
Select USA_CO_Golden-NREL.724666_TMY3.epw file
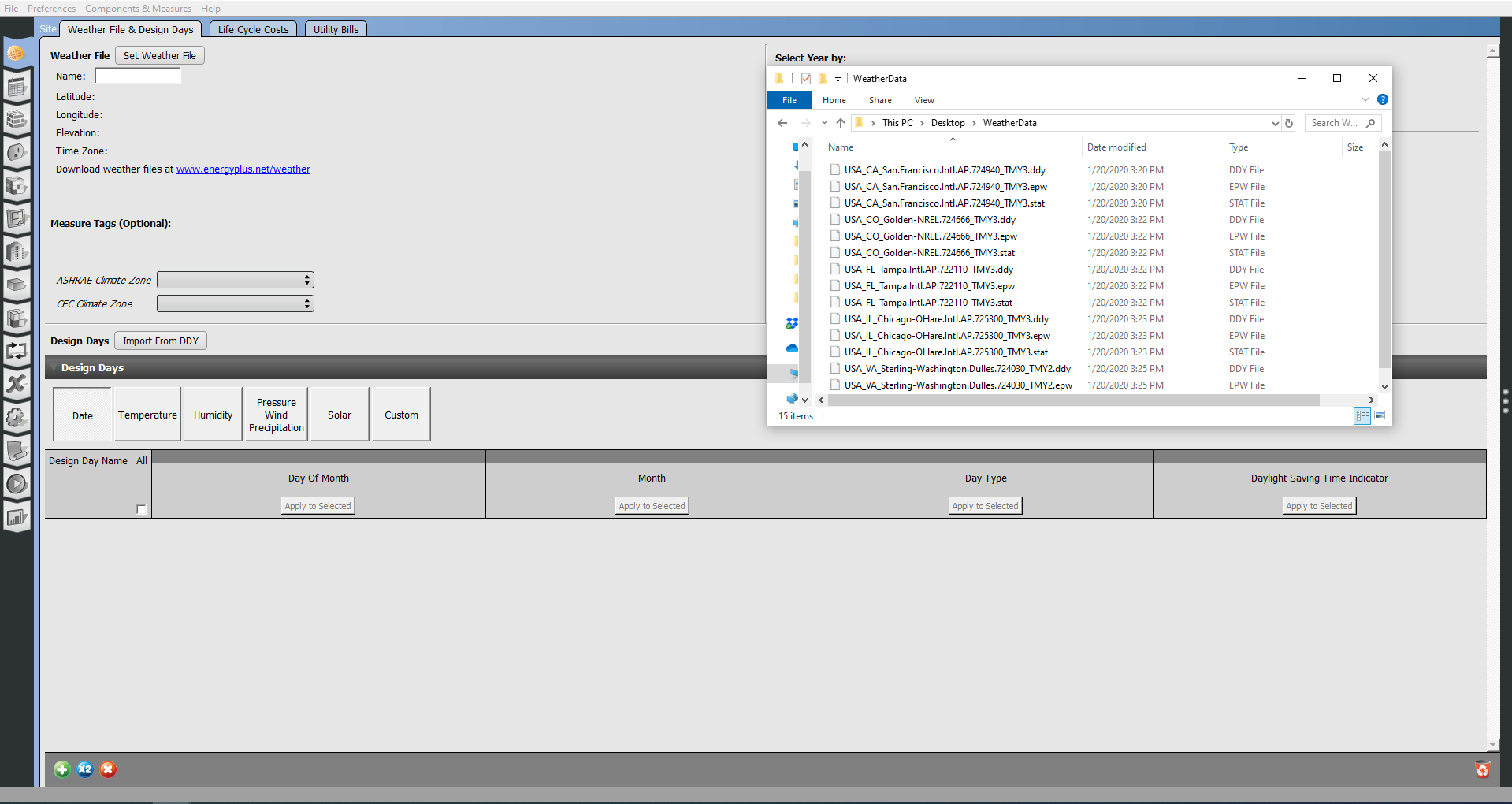click(931, 236)
